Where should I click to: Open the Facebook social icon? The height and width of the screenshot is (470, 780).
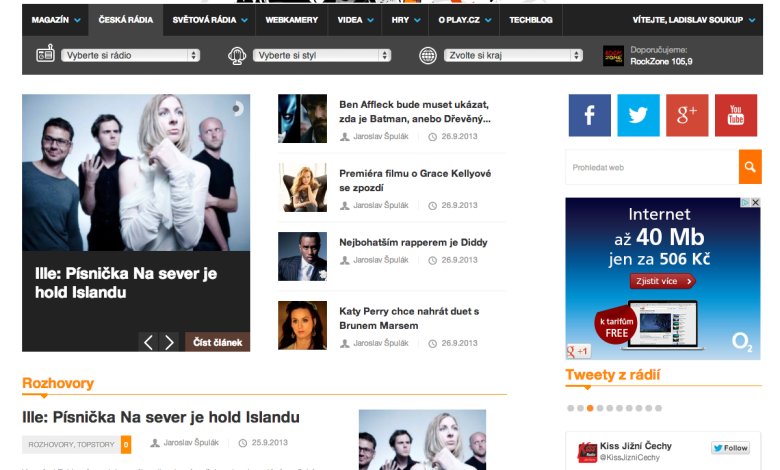pyautogui.click(x=589, y=115)
